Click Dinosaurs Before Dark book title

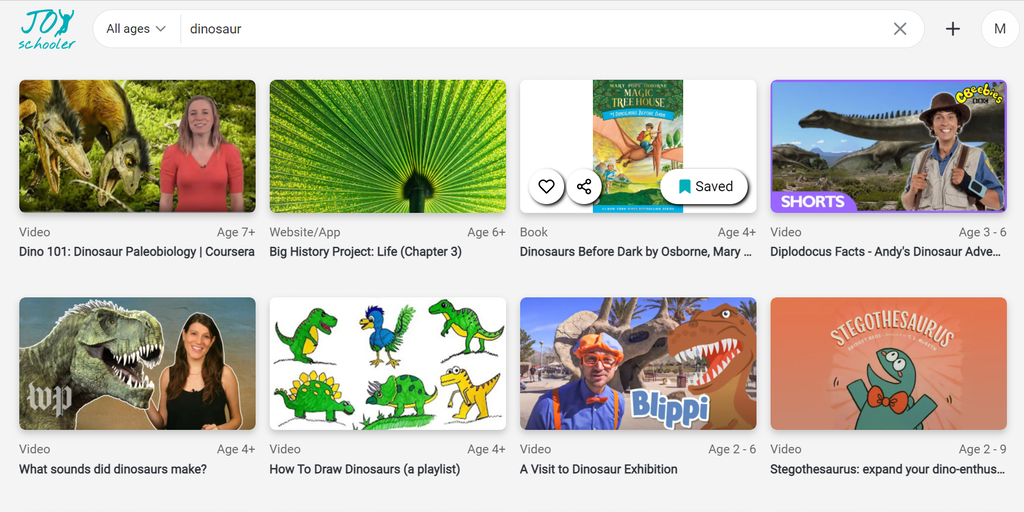630,252
